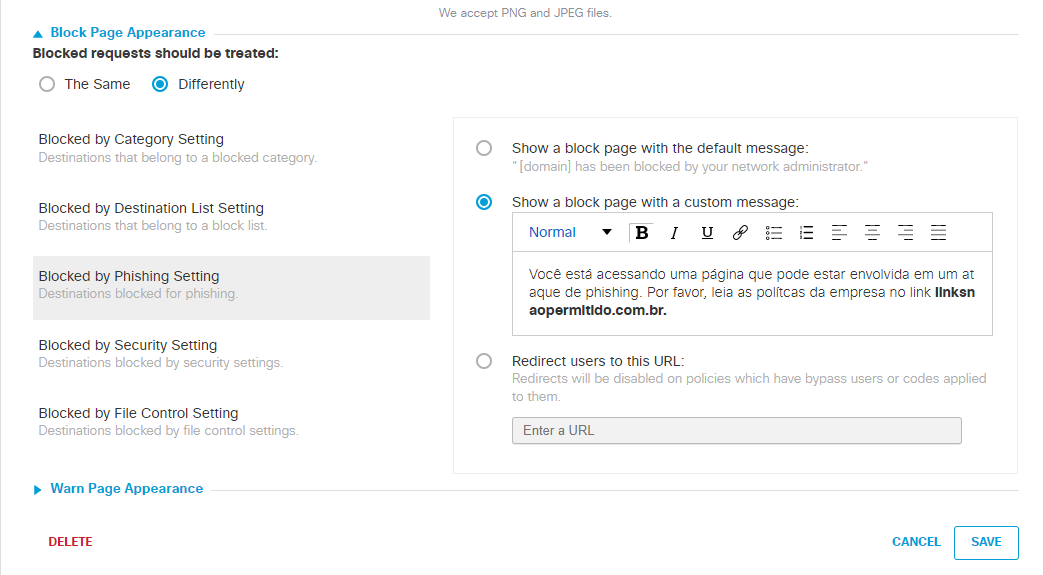Viewport: 1043px width, 575px height.
Task: Justify the custom message text
Action: coord(938,233)
